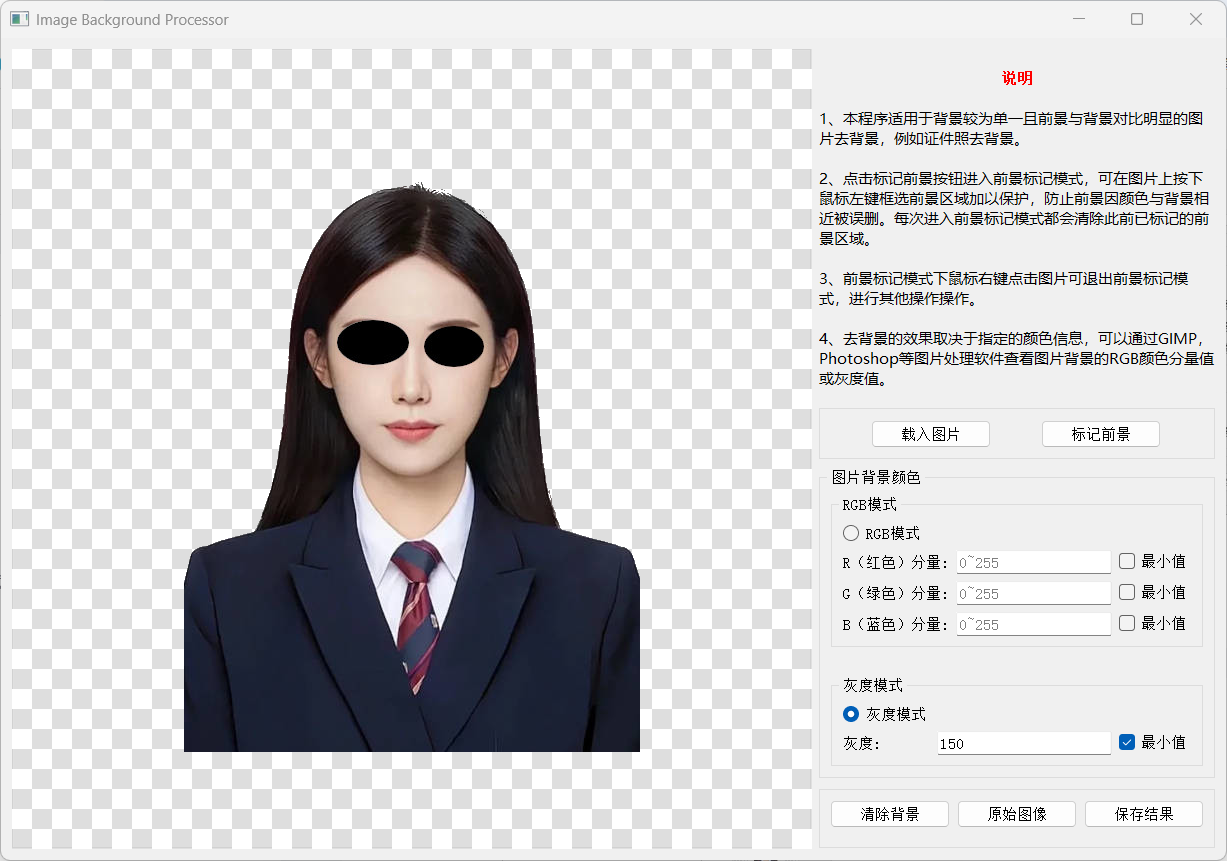Click the 清除背景 button
The image size is (1227, 861).
889,814
